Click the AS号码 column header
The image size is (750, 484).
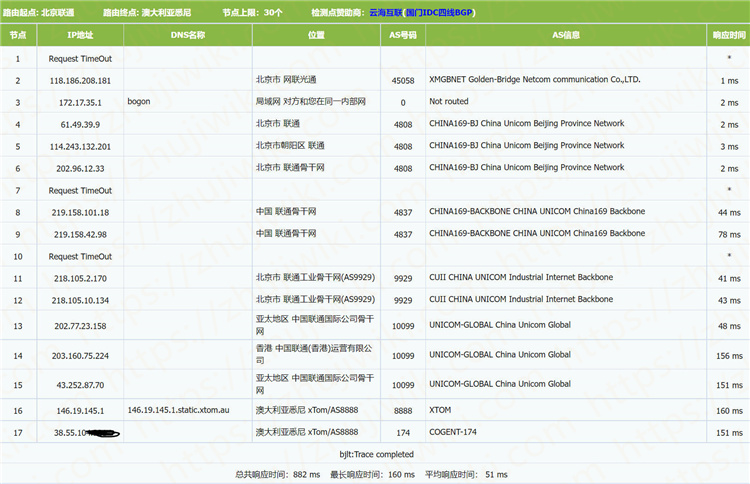pyautogui.click(x=403, y=35)
